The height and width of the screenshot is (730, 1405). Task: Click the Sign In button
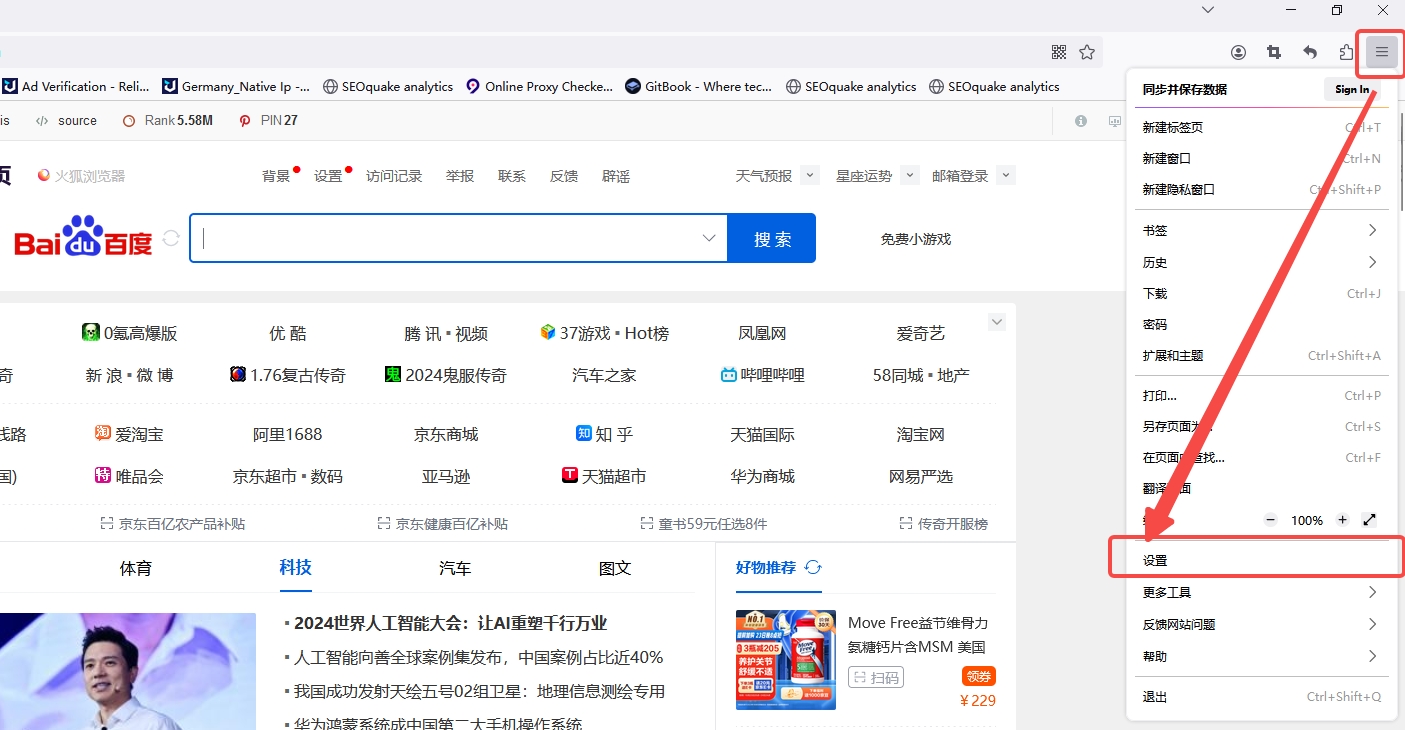pos(1352,89)
